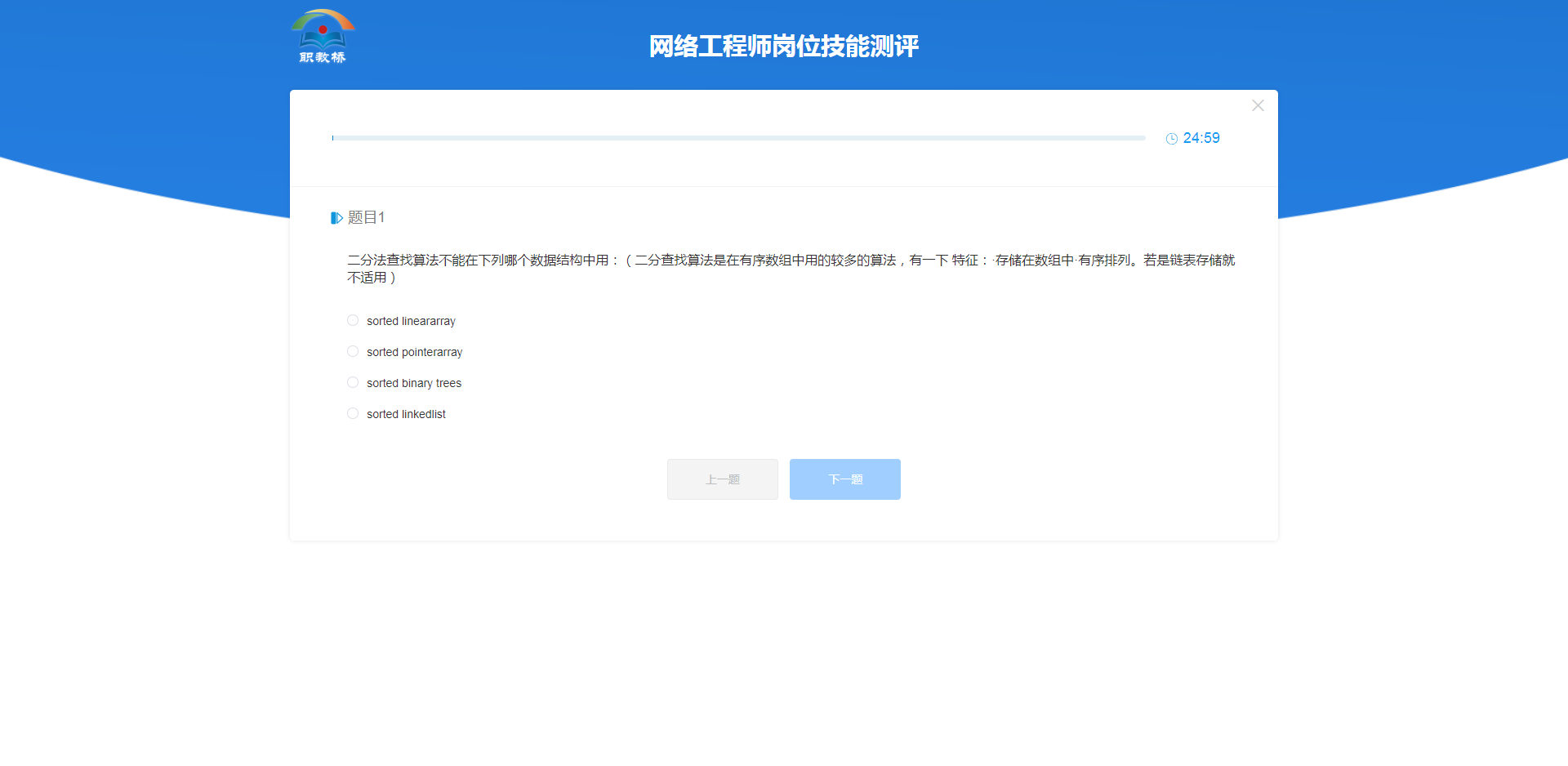Click the clock icon beside the timer
Screen dimensions: 1568x766
1171,139
